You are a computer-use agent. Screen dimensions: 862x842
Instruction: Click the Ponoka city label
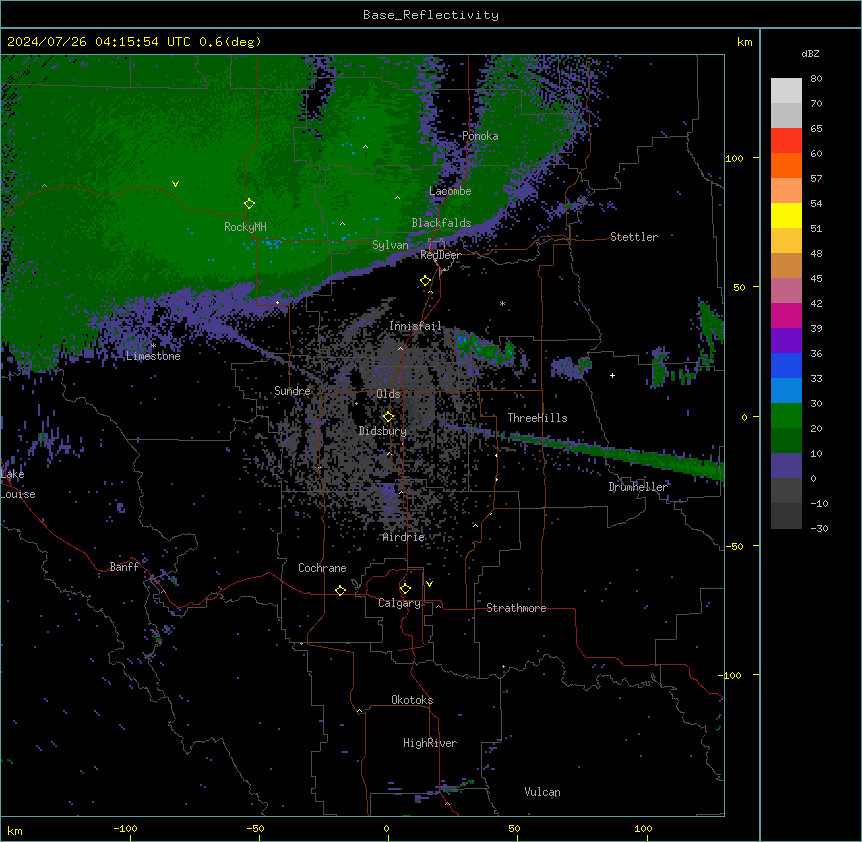(480, 136)
